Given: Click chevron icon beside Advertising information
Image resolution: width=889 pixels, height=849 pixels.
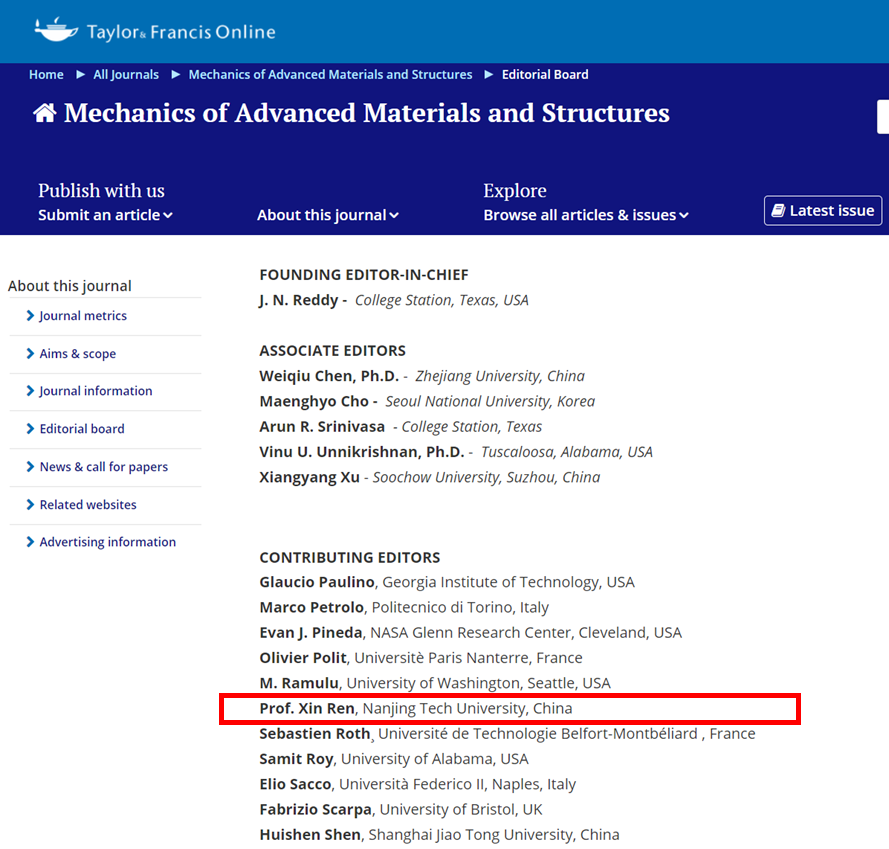Looking at the screenshot, I should coord(30,542).
